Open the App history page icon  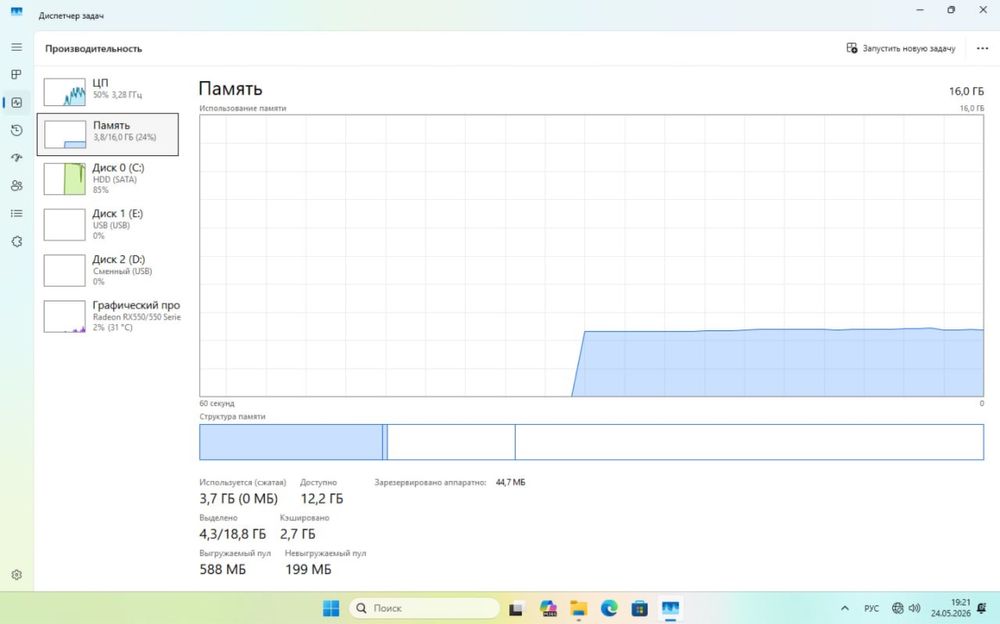(17, 130)
